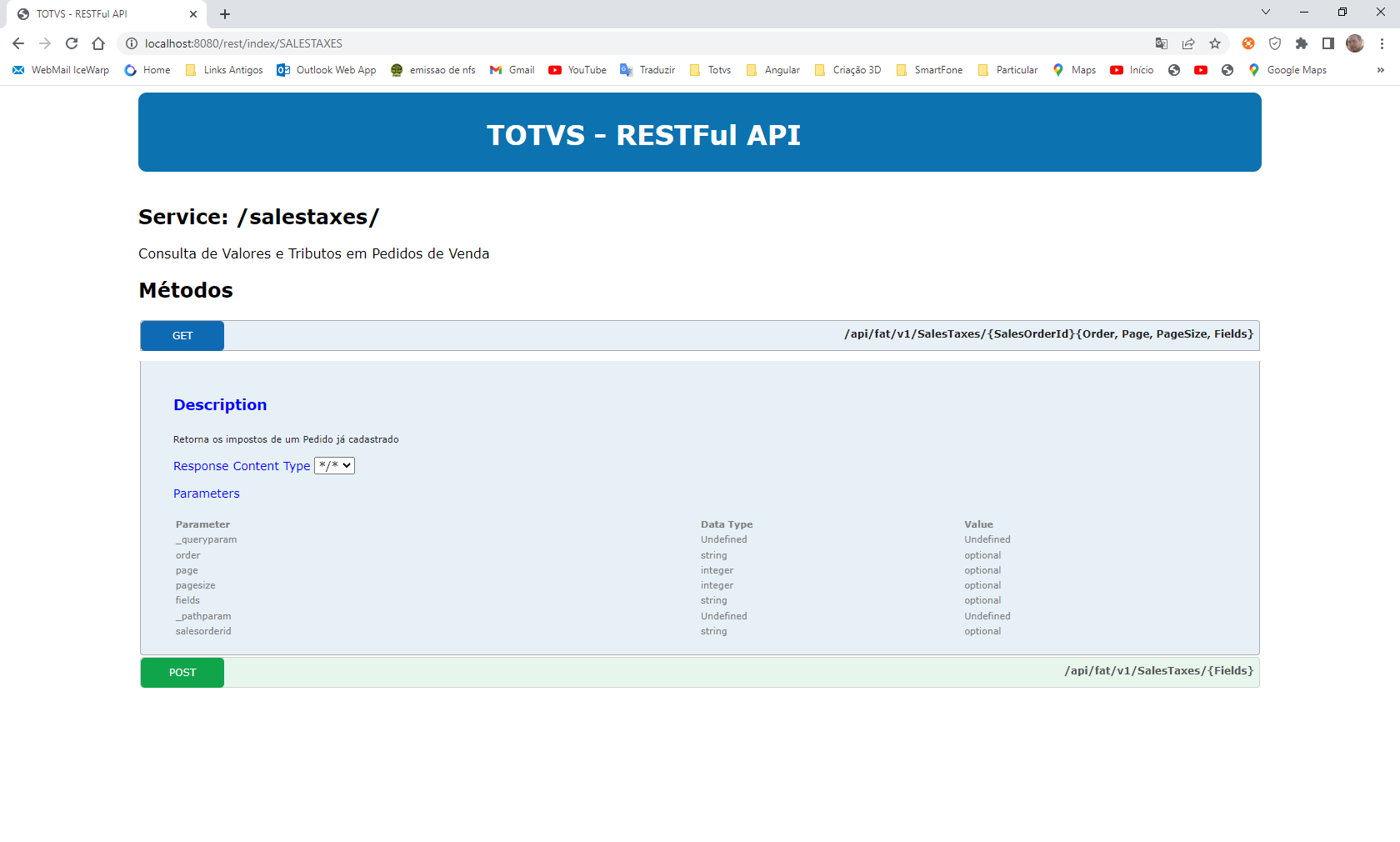Viewport: 1400px width, 842px height.
Task: Open the Angular bookmark folder
Action: click(772, 70)
